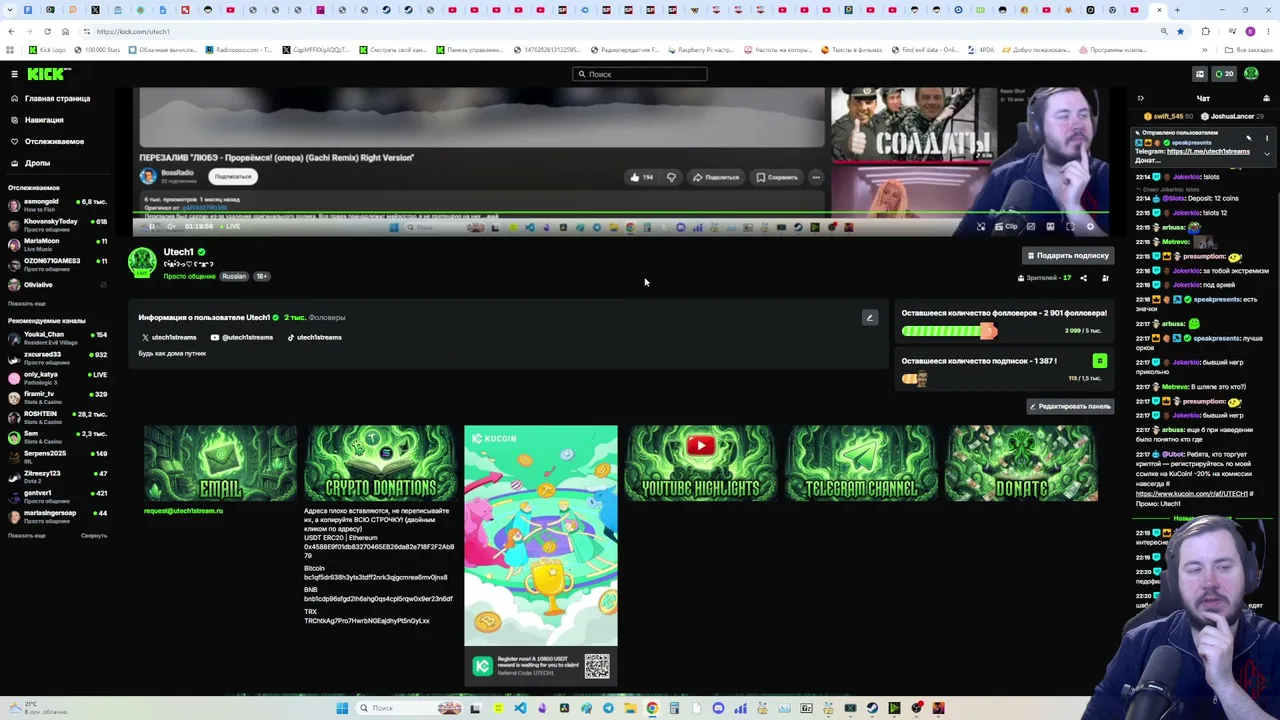The image size is (1280, 720).
Task: Open the icon right of the share icon
Action: pos(1105,278)
